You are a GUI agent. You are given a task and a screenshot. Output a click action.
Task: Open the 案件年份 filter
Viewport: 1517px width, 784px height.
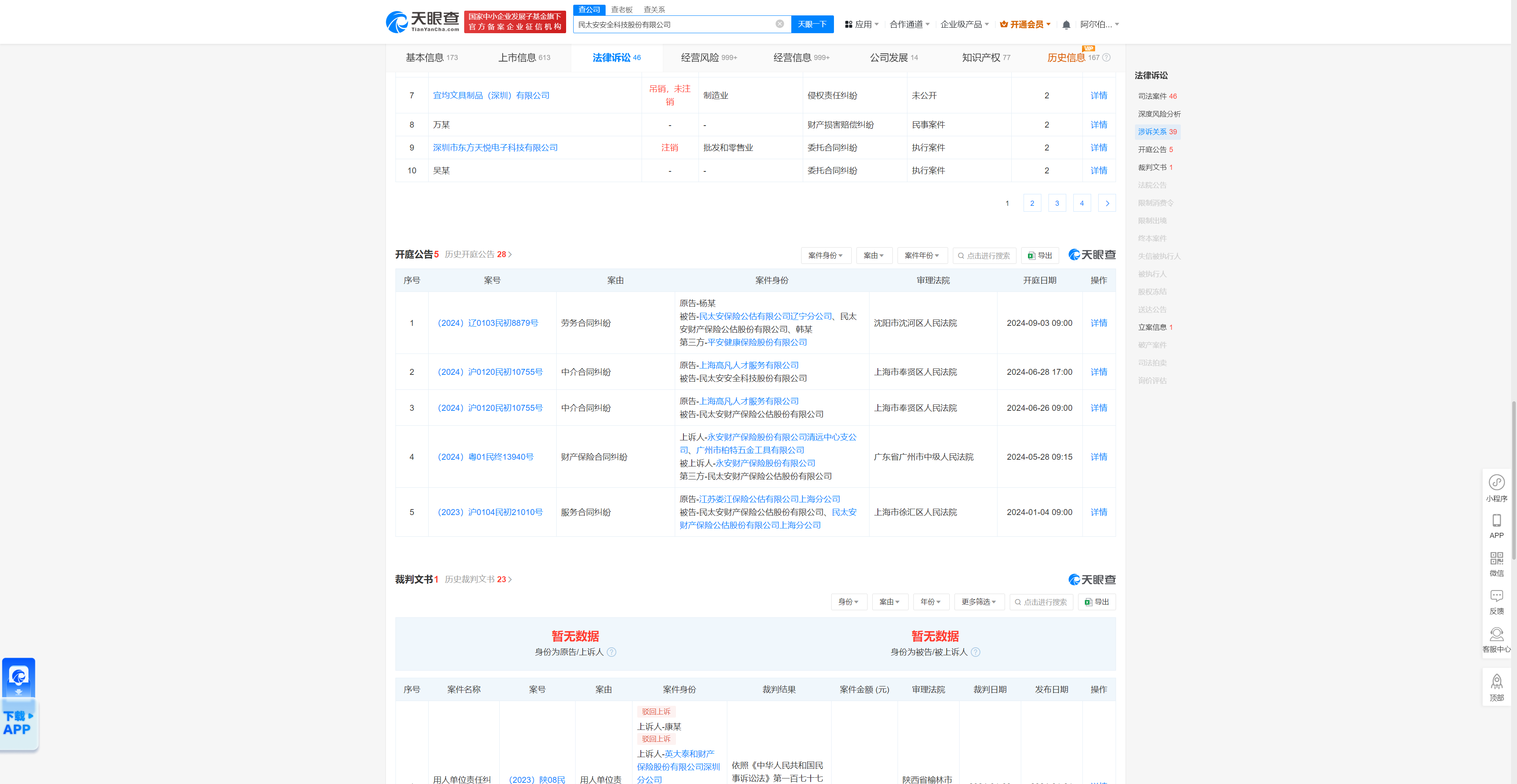(922, 256)
